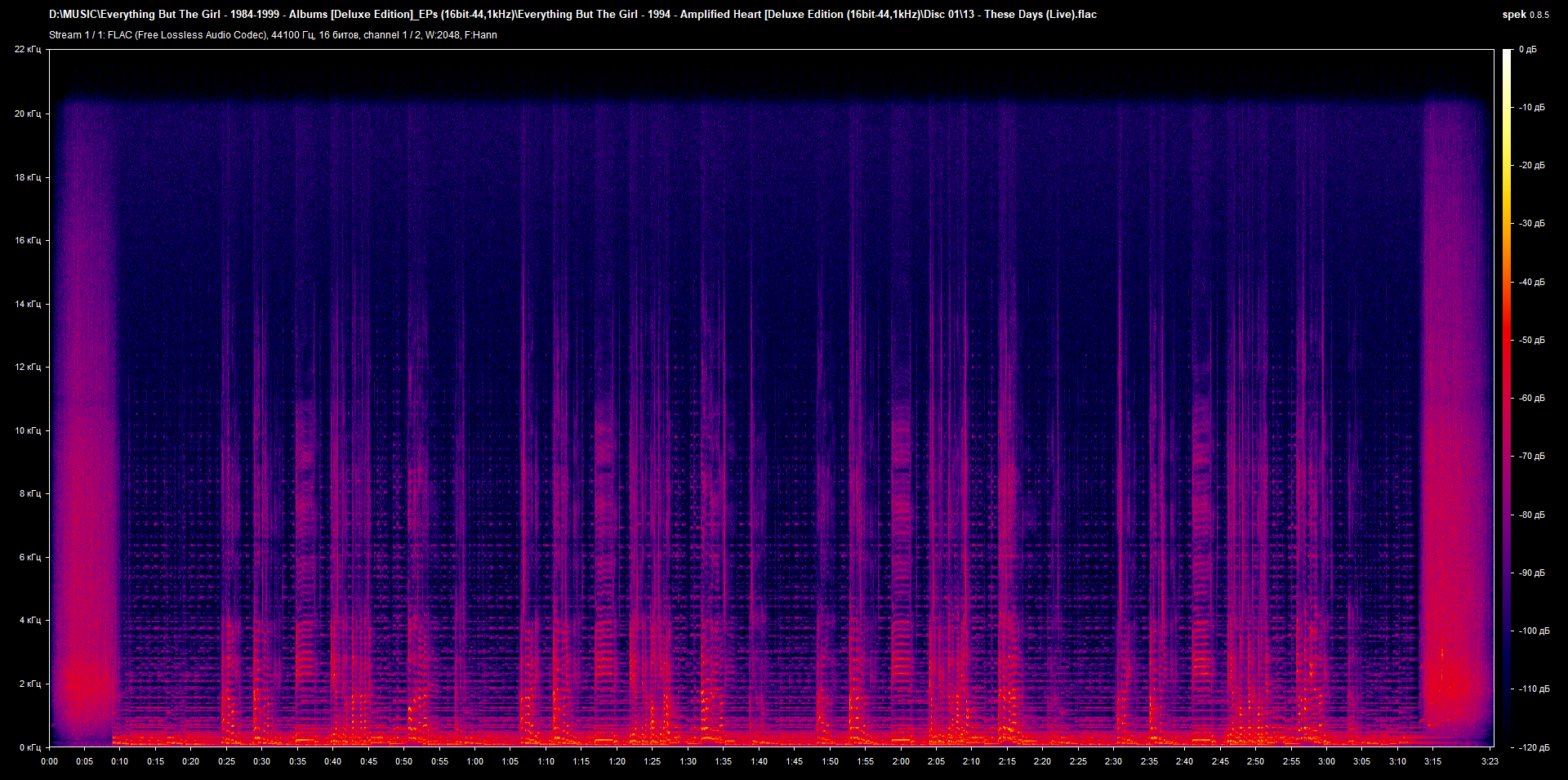Pick the 0:20 time axis label
This screenshot has width=1568, height=780.
(190, 761)
